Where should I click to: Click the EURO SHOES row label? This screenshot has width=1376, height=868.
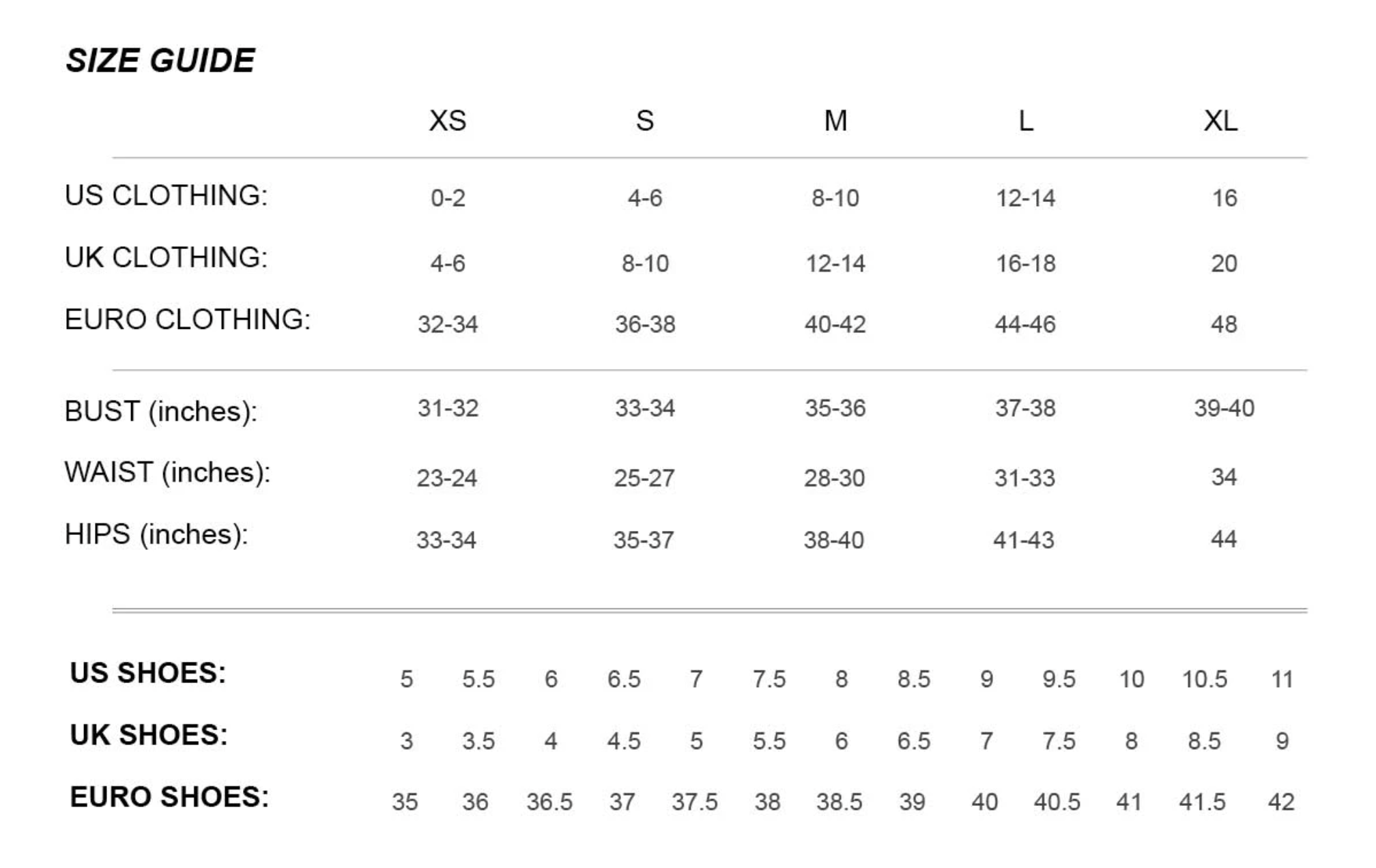170,797
